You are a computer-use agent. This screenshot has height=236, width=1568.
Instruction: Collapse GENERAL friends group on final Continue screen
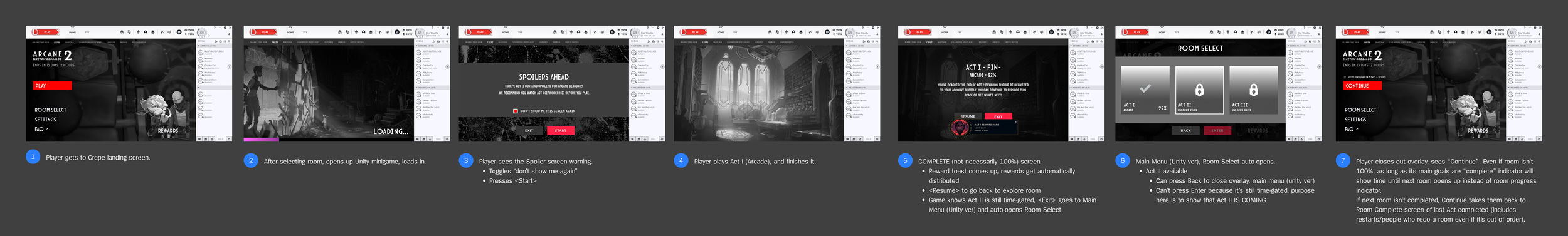point(1523,46)
